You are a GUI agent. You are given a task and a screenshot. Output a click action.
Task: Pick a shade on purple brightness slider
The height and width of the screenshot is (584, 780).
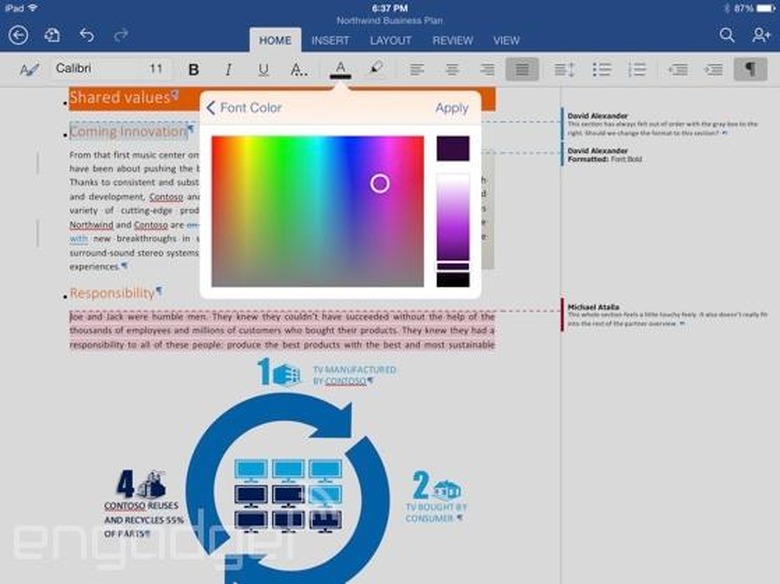(x=453, y=217)
